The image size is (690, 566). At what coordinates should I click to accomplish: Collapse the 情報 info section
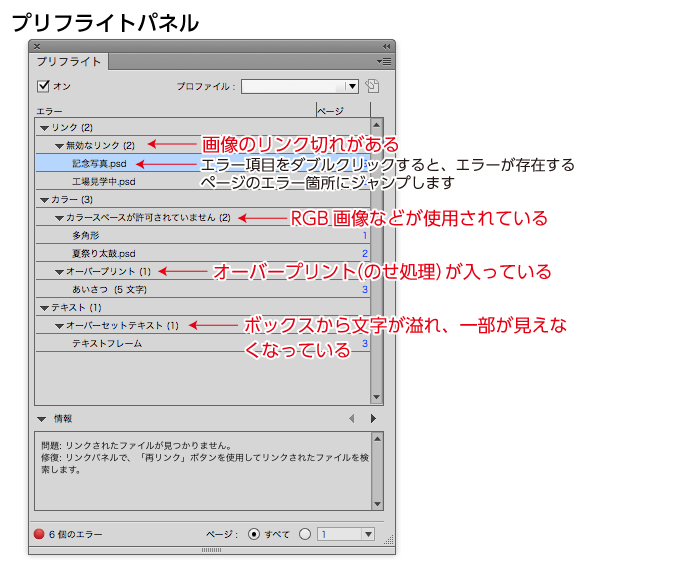pyautogui.click(x=42, y=418)
